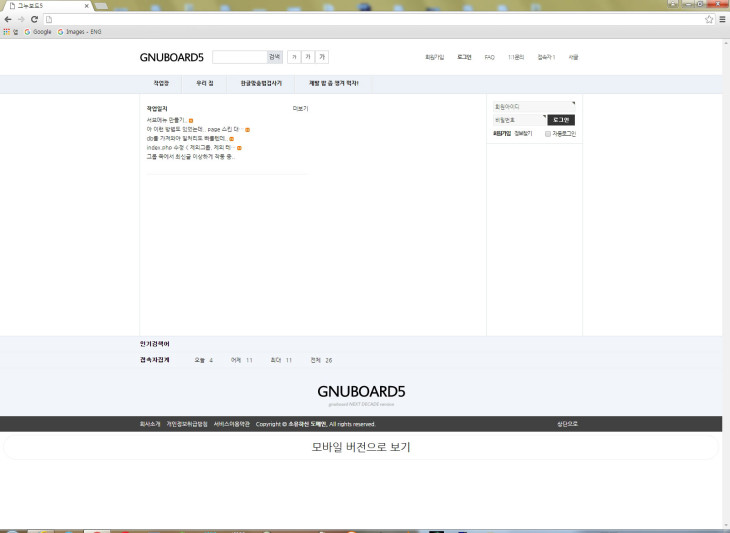Click the address bar
Screen dimensions: 730x533
click(x=372, y=19)
